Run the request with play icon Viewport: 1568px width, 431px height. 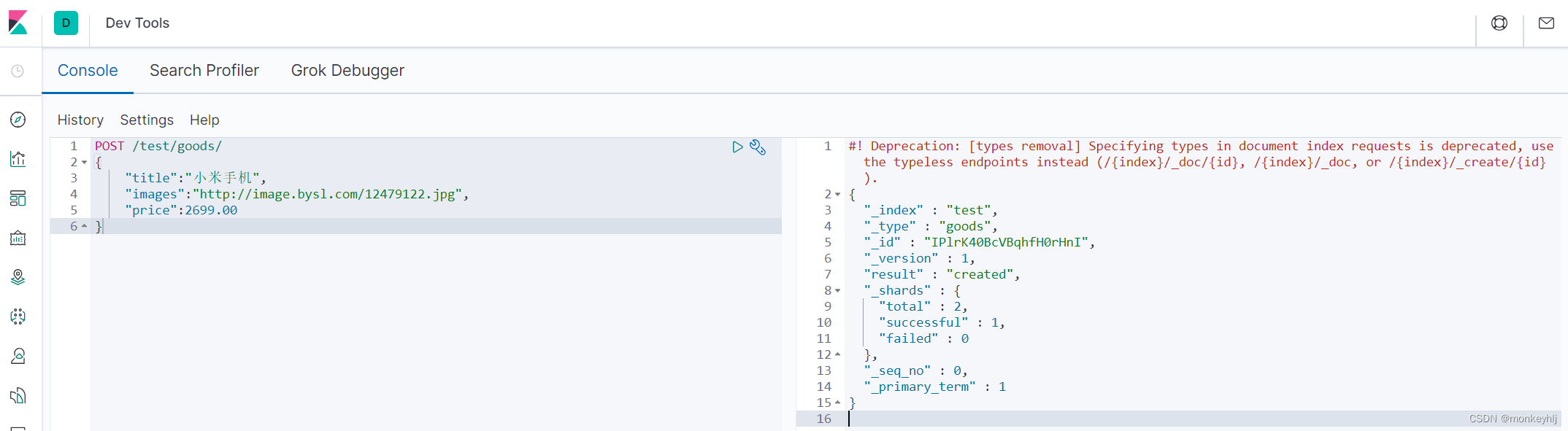(x=737, y=147)
